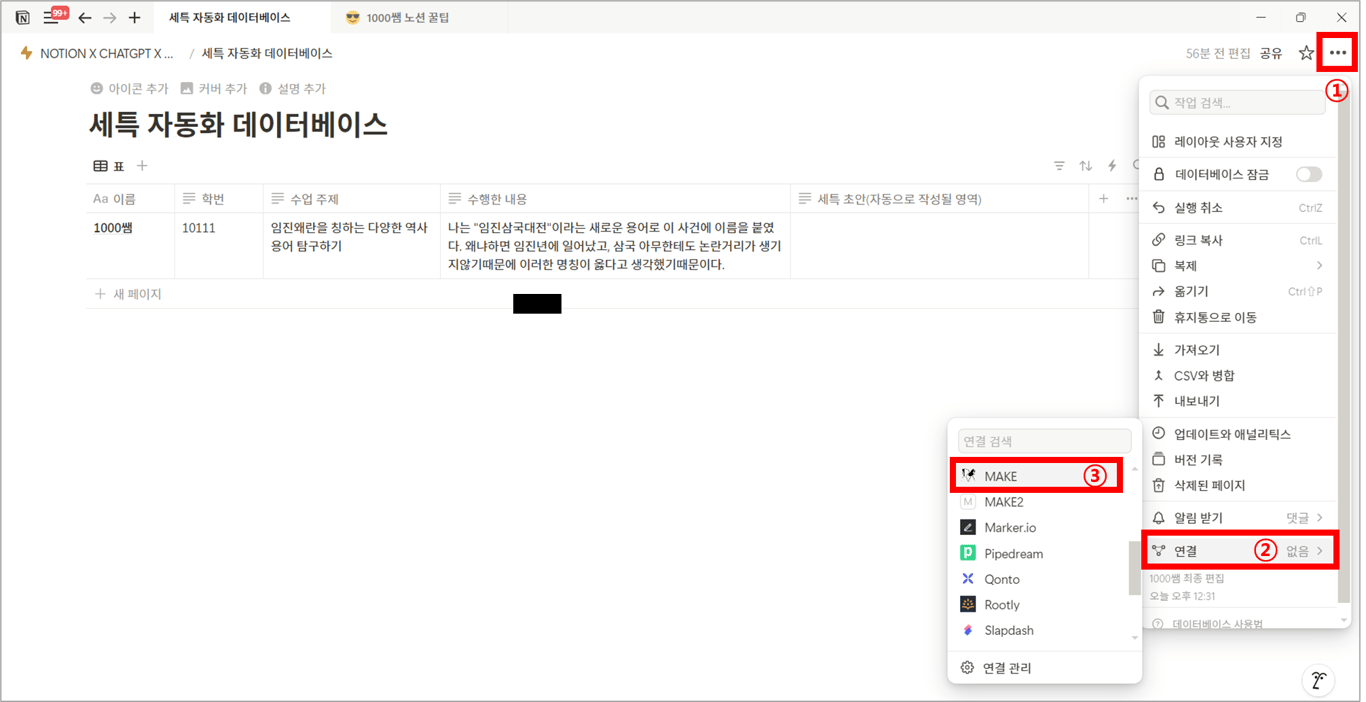The image size is (1366, 702).
Task: Select the Rootly connection
Action: [1038, 605]
